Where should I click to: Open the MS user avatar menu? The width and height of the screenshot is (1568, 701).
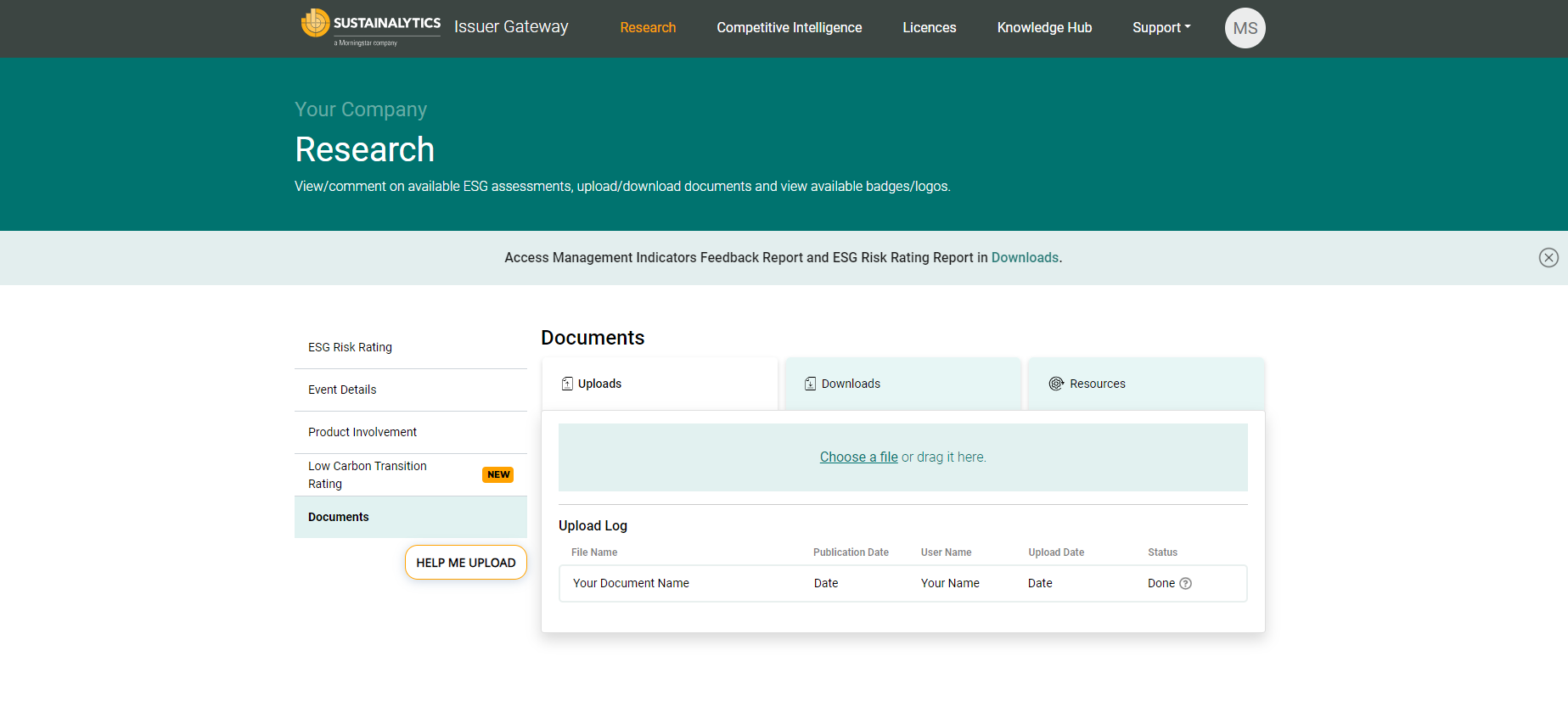(x=1245, y=28)
